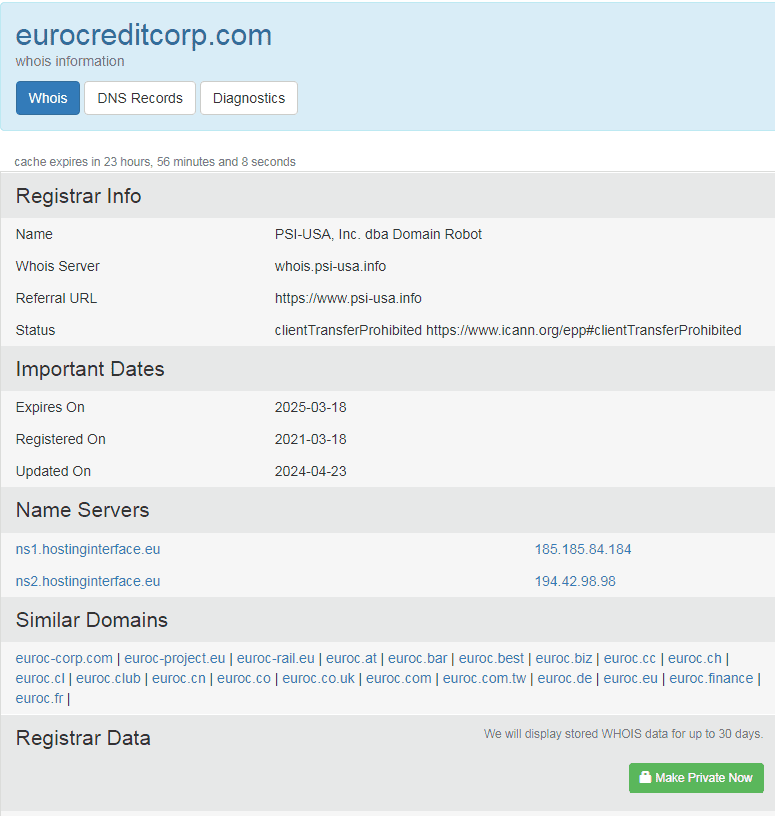Visit the euroc-project.eu similar domain link
The width and height of the screenshot is (775, 816).
point(175,658)
